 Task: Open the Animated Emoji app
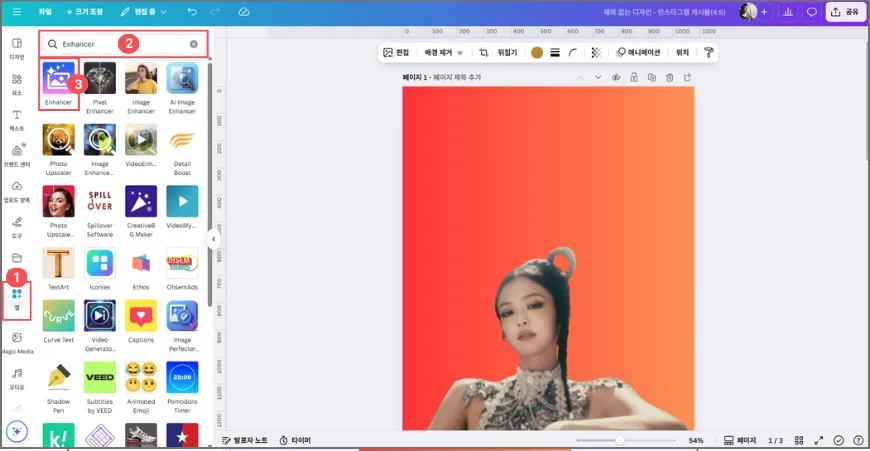[141, 387]
